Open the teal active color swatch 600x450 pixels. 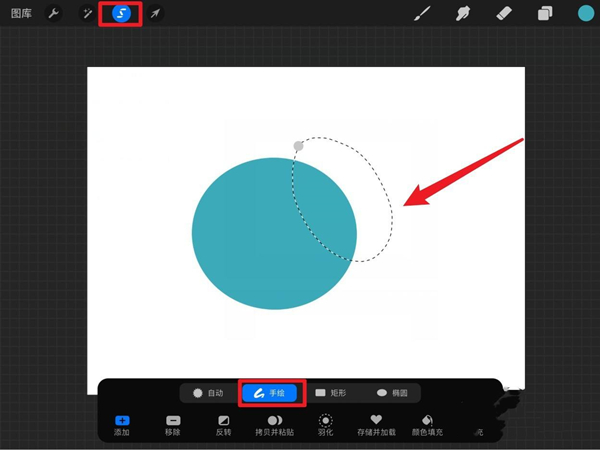pos(585,14)
